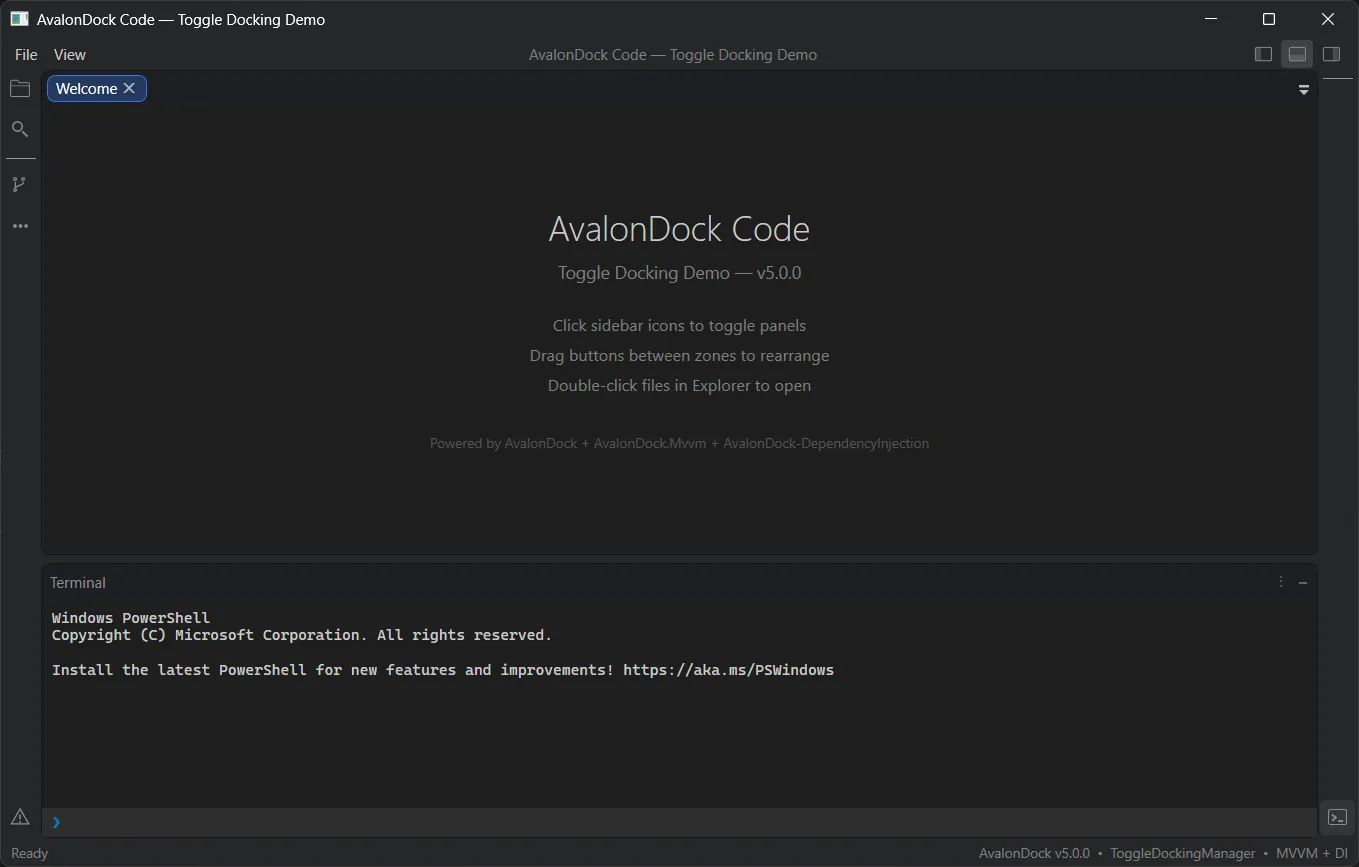Viewport: 1359px width, 867px height.
Task: Click the application icon in title bar
Action: [19, 19]
